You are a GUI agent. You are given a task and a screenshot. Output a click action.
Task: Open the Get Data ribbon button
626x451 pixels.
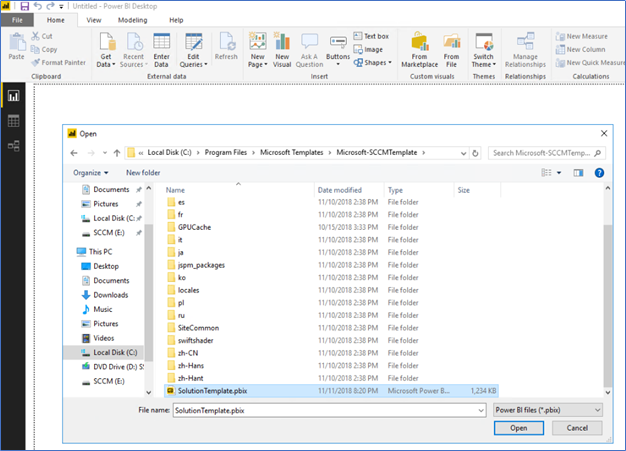point(106,50)
